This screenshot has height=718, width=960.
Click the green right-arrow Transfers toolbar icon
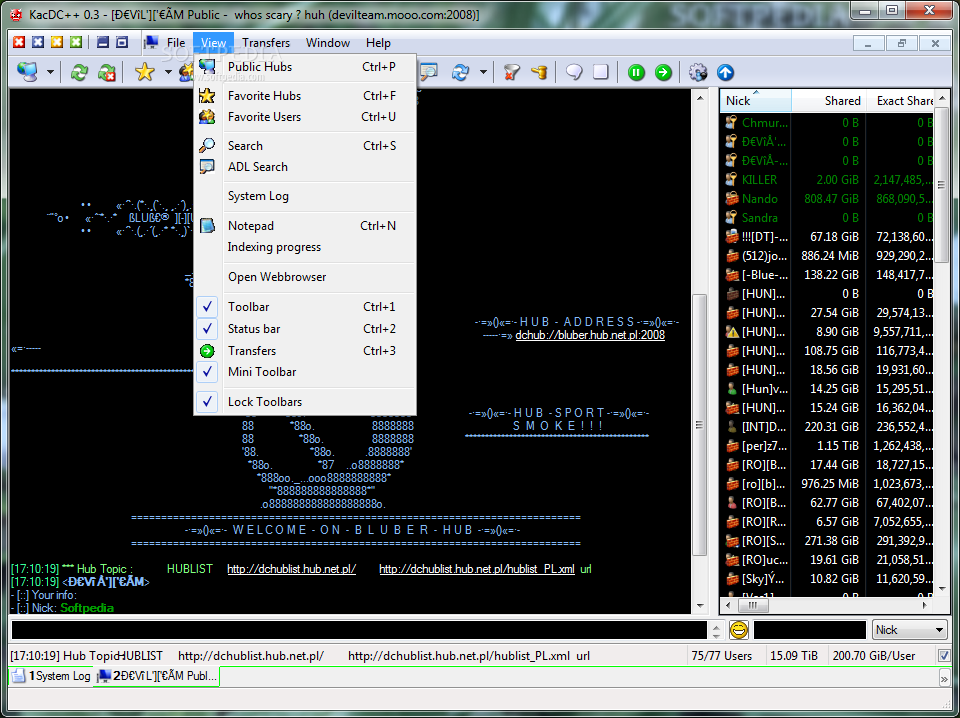click(663, 72)
